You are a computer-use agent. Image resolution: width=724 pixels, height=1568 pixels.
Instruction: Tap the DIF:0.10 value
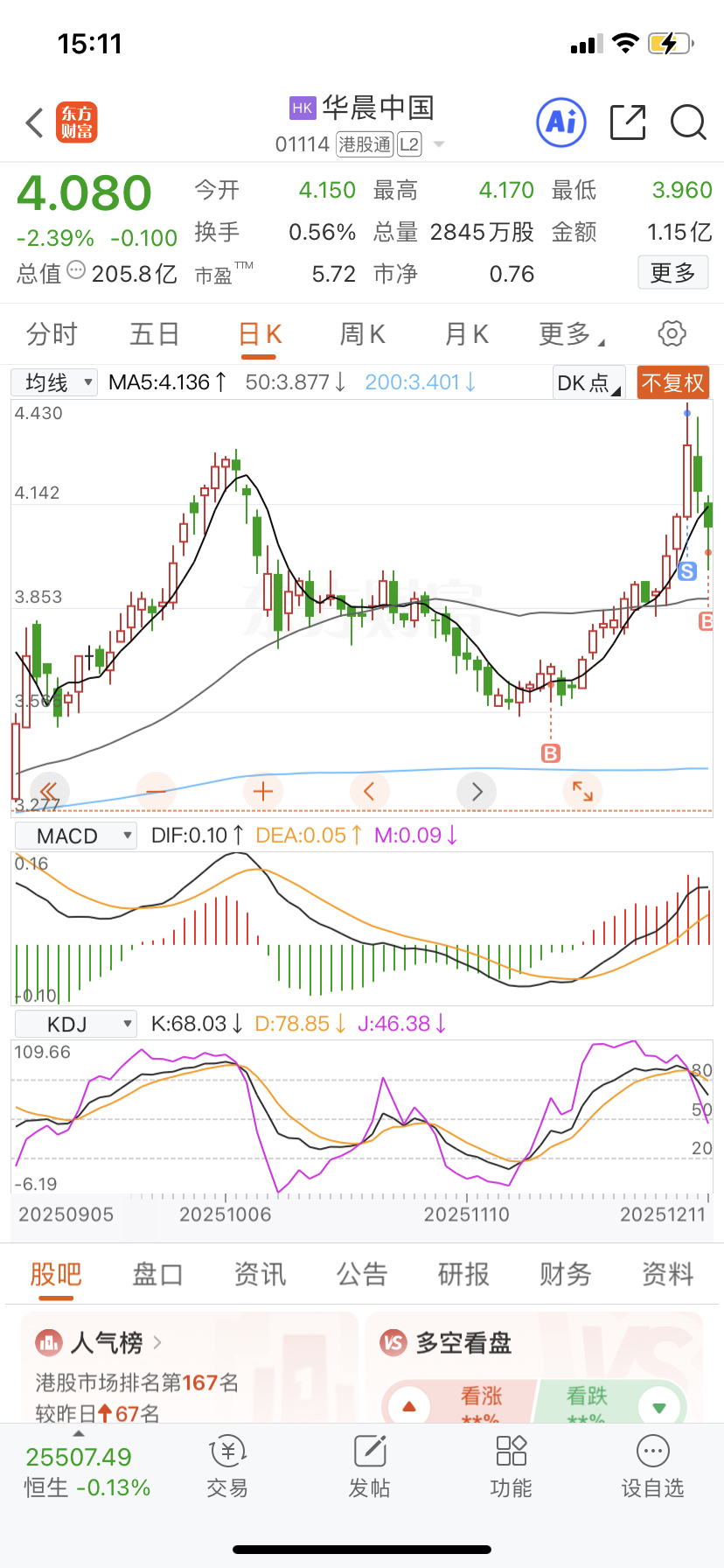tap(198, 836)
